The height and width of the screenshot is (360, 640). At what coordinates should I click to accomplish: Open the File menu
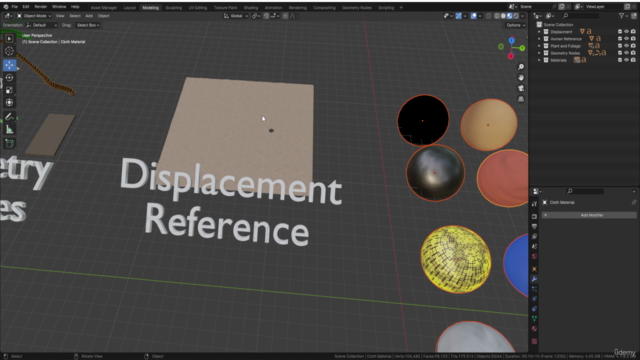[x=15, y=7]
